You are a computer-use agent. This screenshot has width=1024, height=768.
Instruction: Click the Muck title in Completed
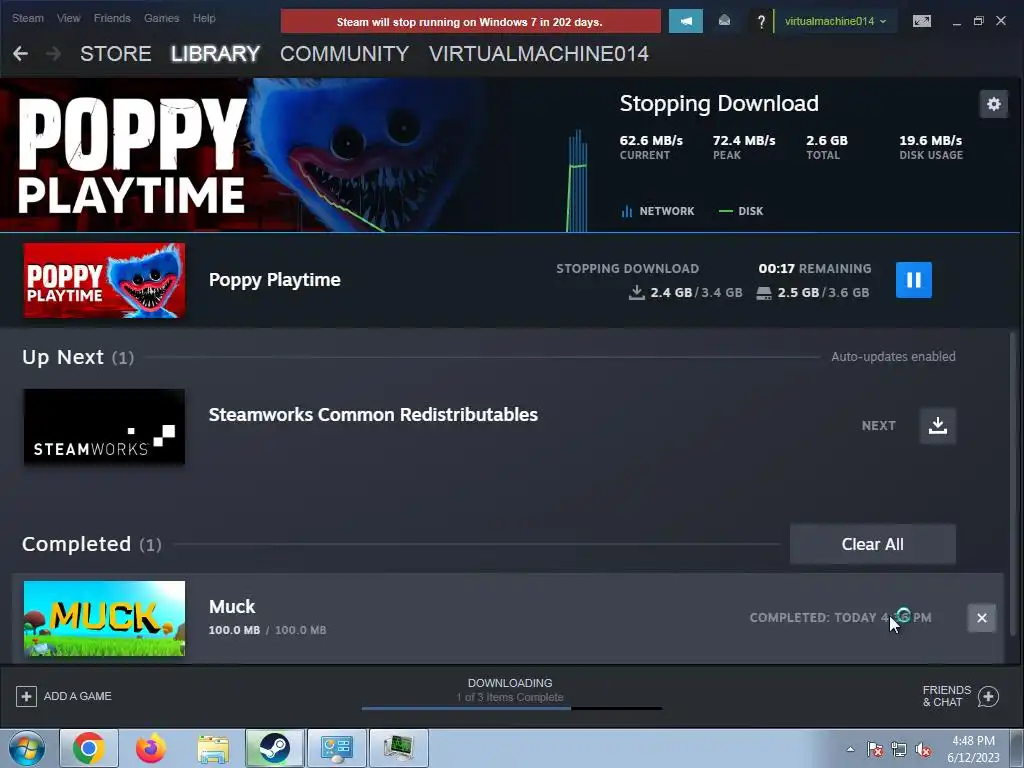[x=232, y=607]
